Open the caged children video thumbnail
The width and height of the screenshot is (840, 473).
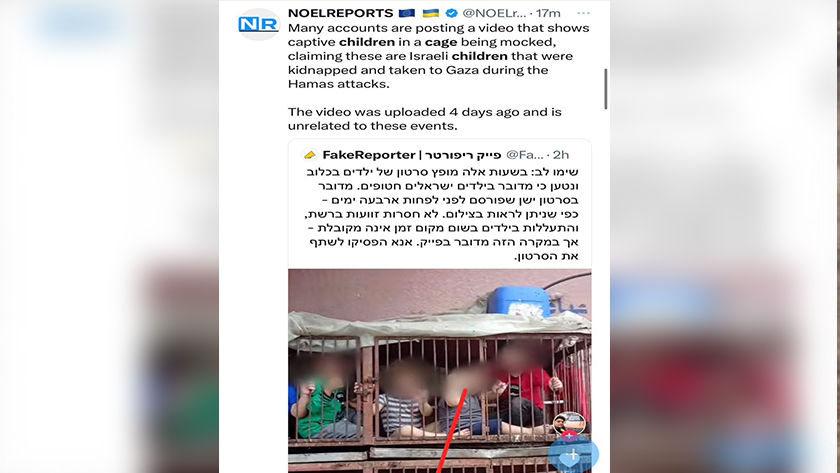pyautogui.click(x=440, y=371)
